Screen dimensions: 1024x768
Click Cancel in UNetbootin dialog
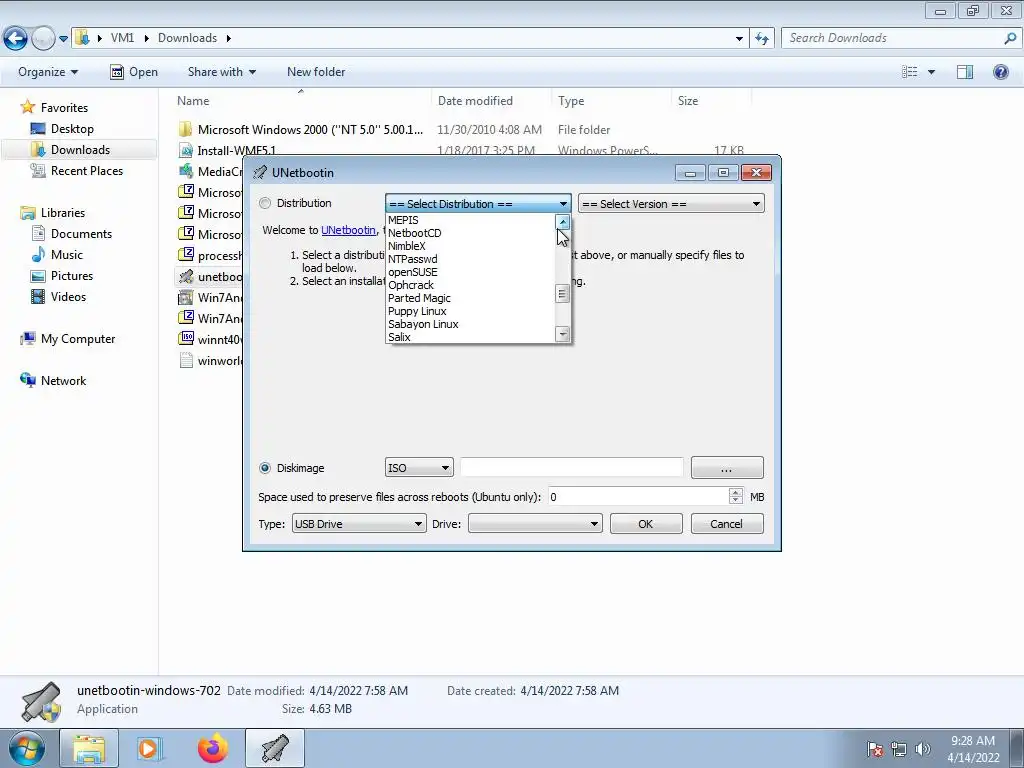click(727, 524)
